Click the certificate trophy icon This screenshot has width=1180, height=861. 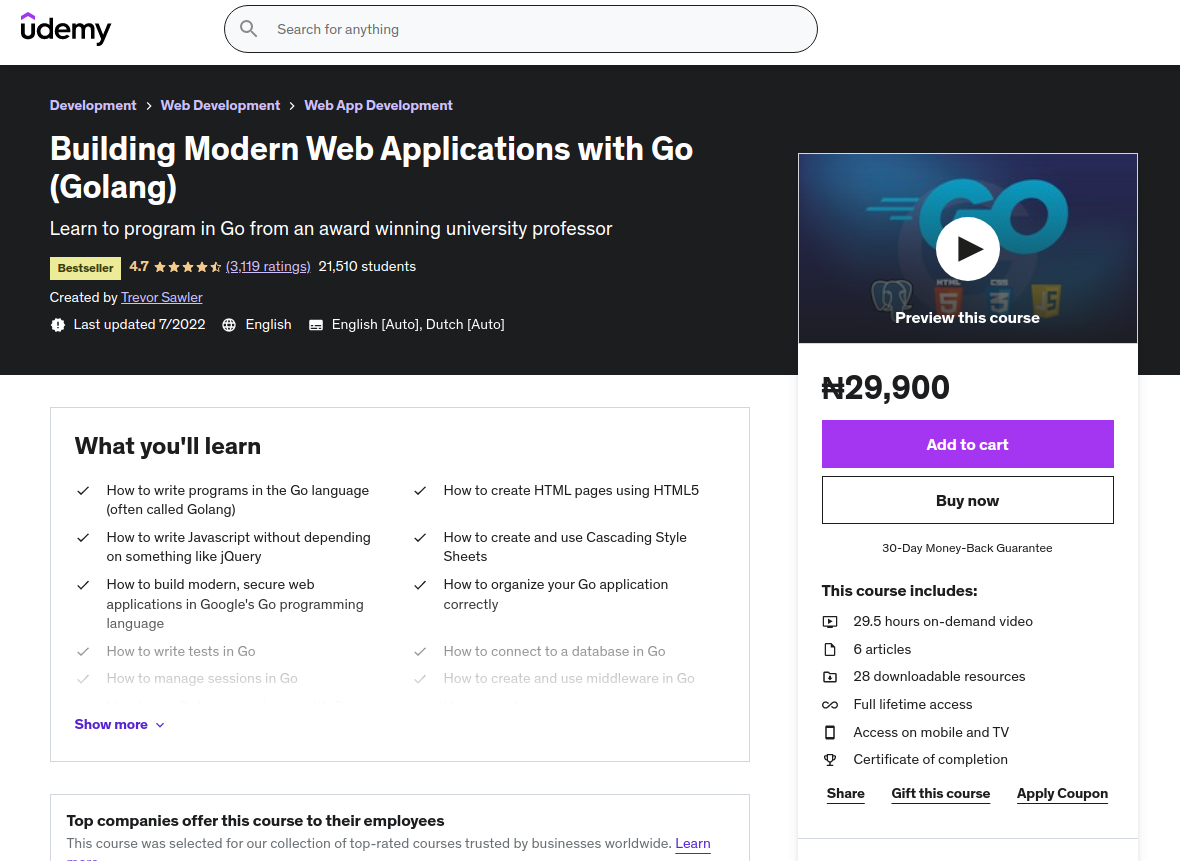[830, 760]
